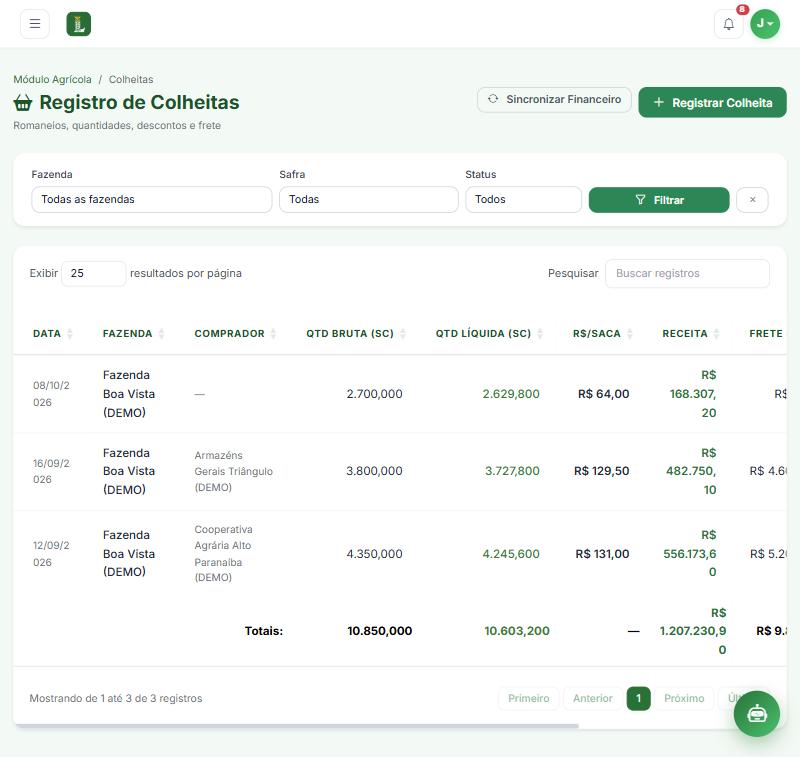Open the Fazenda filter dropdown
The width and height of the screenshot is (800, 757).
[x=152, y=199]
